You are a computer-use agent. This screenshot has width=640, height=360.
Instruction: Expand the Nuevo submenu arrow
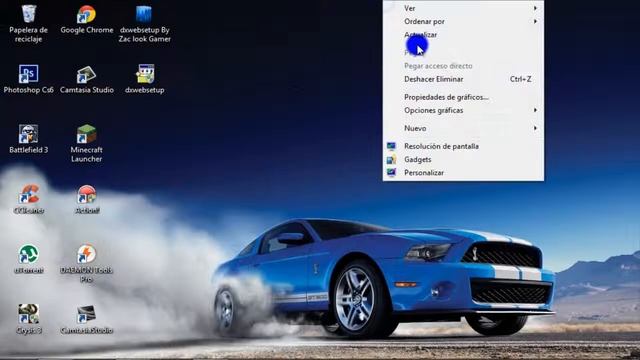(x=535, y=128)
